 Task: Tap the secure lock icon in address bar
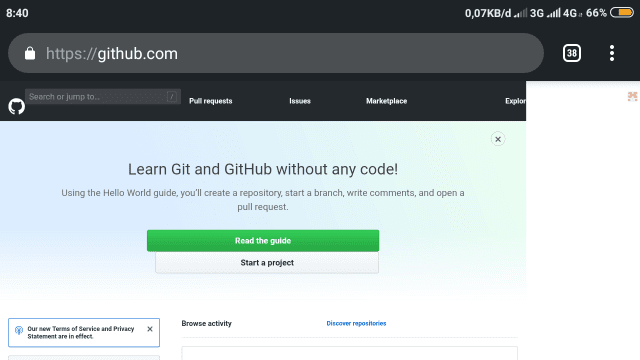[30, 53]
